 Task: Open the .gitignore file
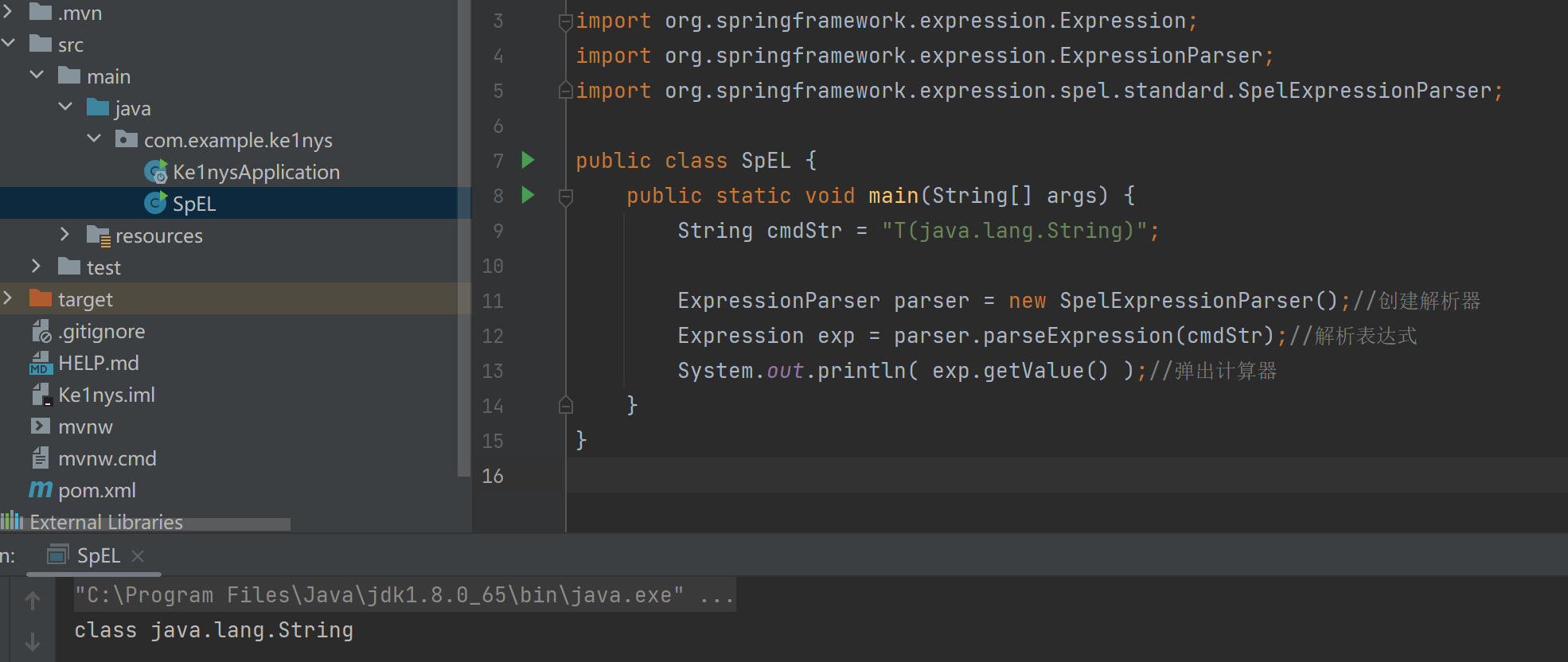coord(101,331)
